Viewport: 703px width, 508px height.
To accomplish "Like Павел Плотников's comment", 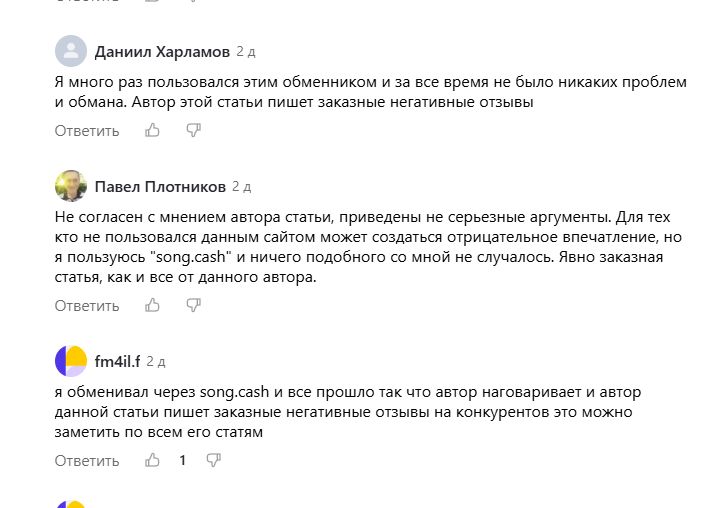I will (x=153, y=305).
